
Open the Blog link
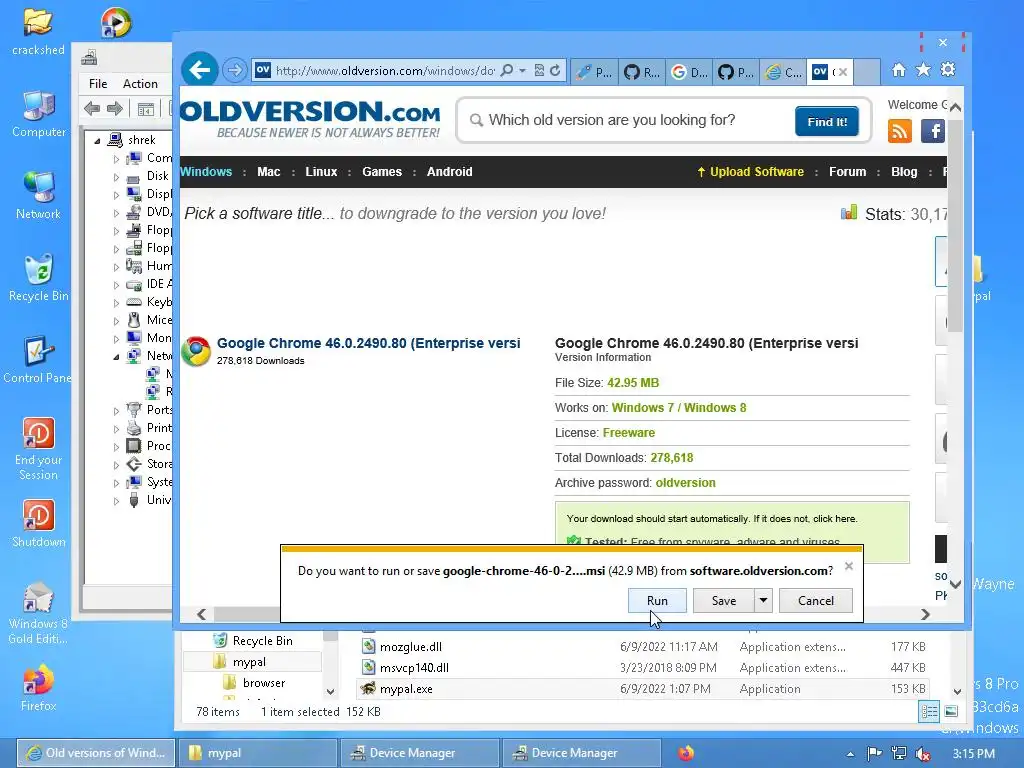[904, 172]
